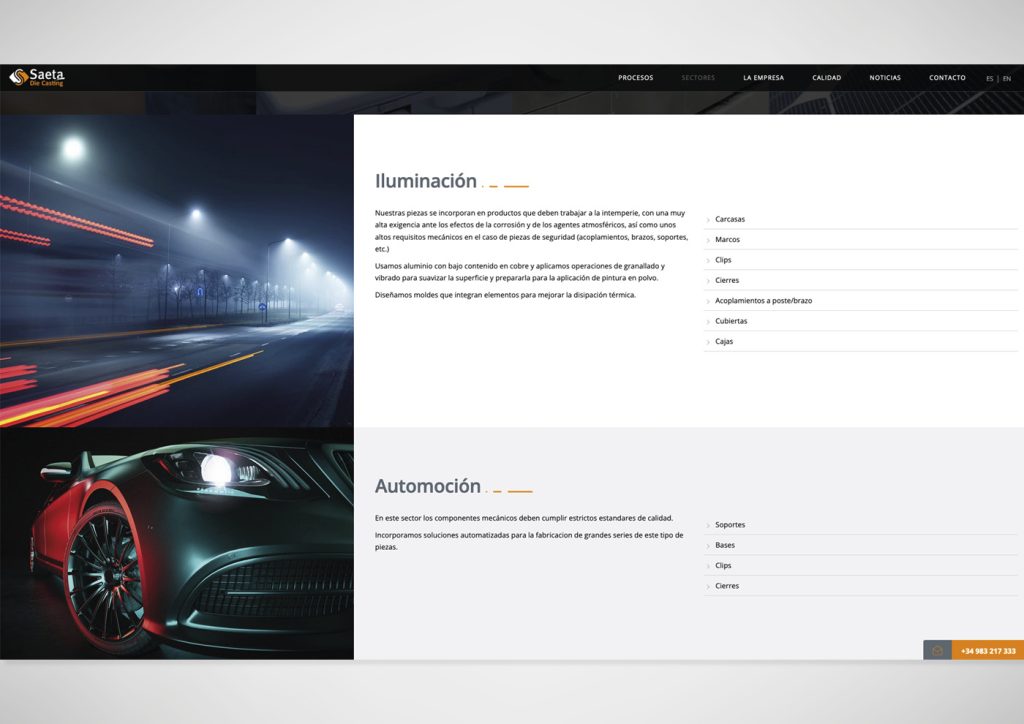Image resolution: width=1024 pixels, height=724 pixels.
Task: Click the Saeta Die Casting logo
Action: [37, 77]
